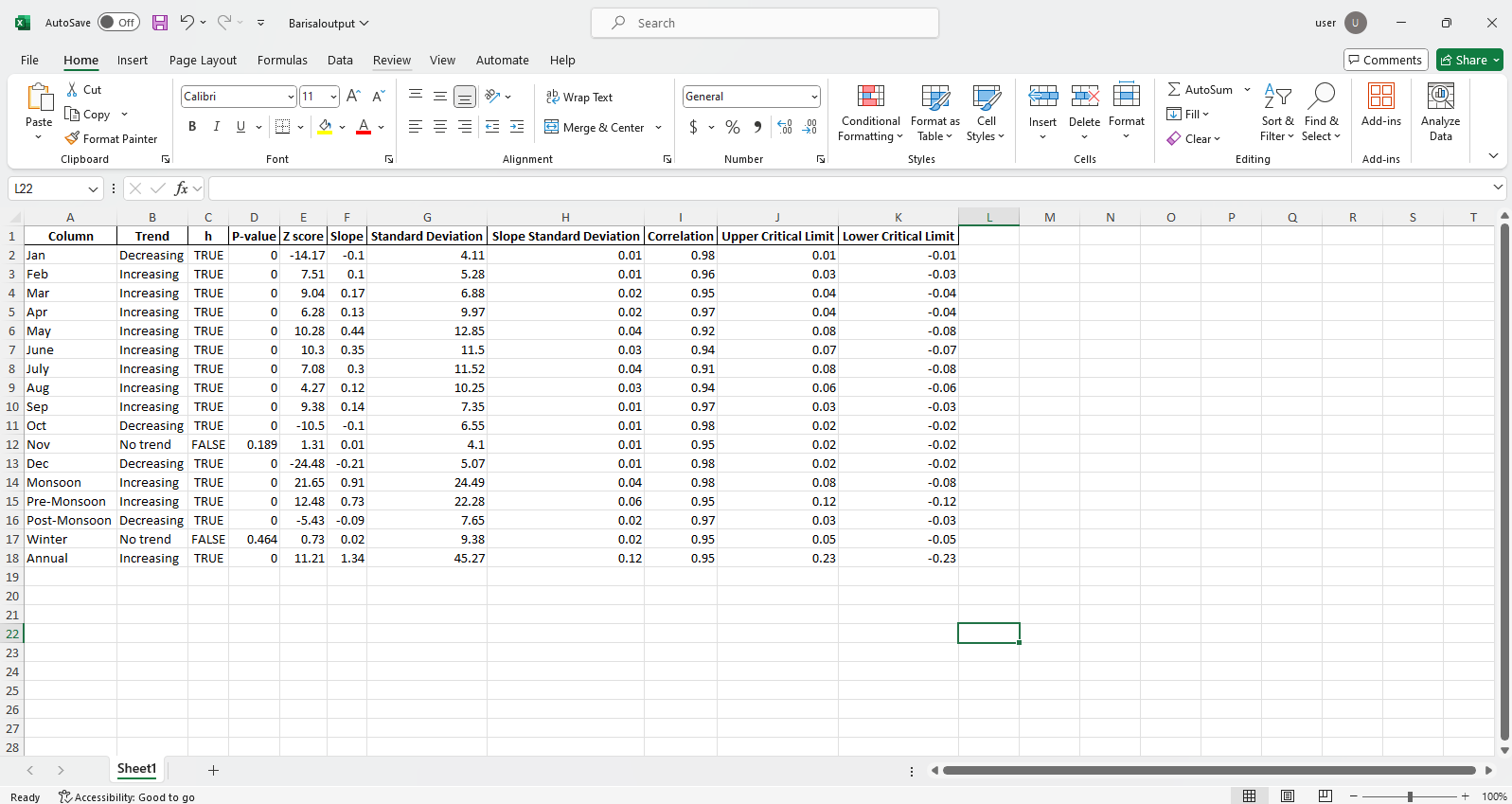Image resolution: width=1512 pixels, height=804 pixels.
Task: Open the Calibri font name dropdown
Action: pos(290,97)
